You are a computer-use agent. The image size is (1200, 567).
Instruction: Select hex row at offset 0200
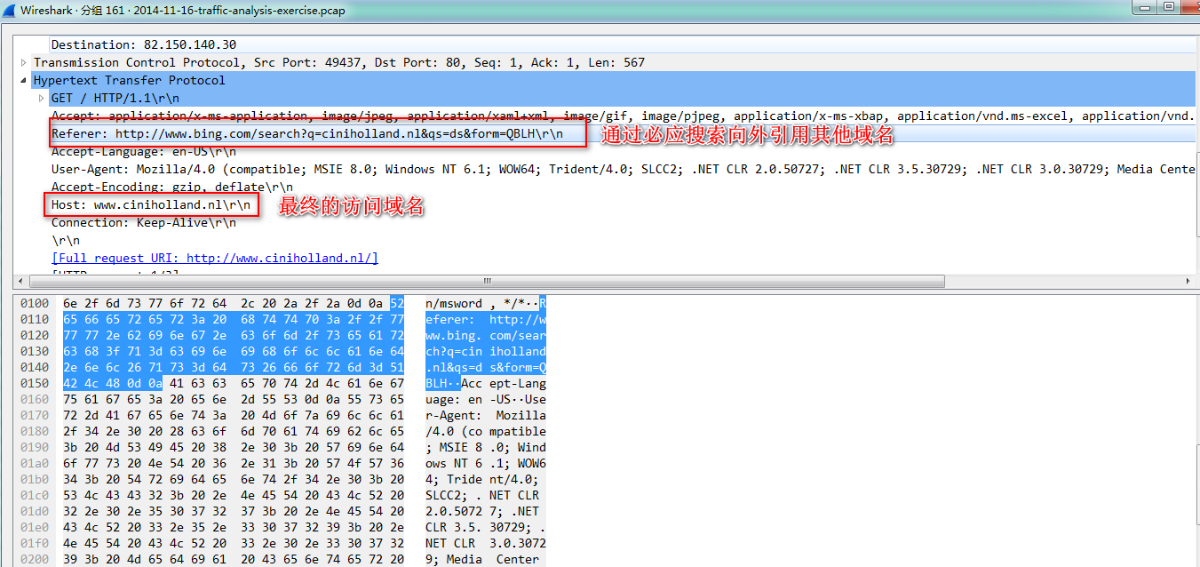click(282, 559)
